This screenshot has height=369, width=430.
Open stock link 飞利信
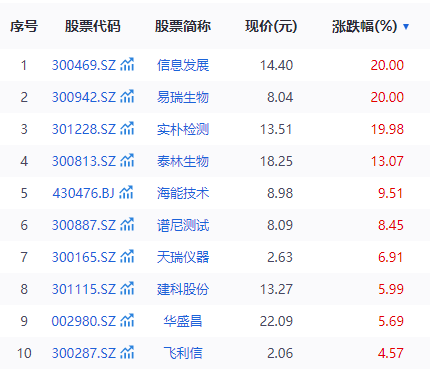(183, 353)
